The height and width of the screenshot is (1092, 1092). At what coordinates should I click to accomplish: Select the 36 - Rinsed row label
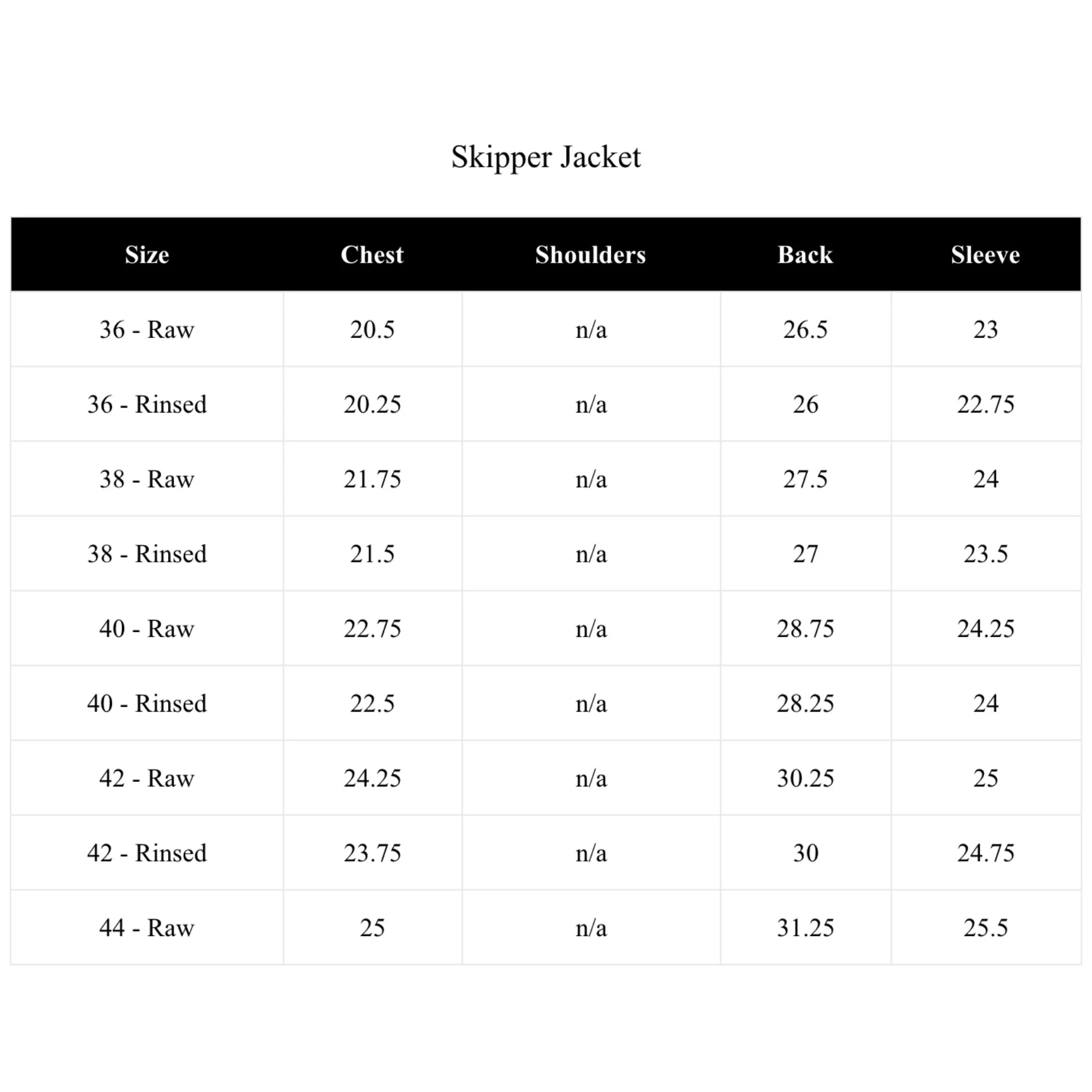(x=147, y=404)
